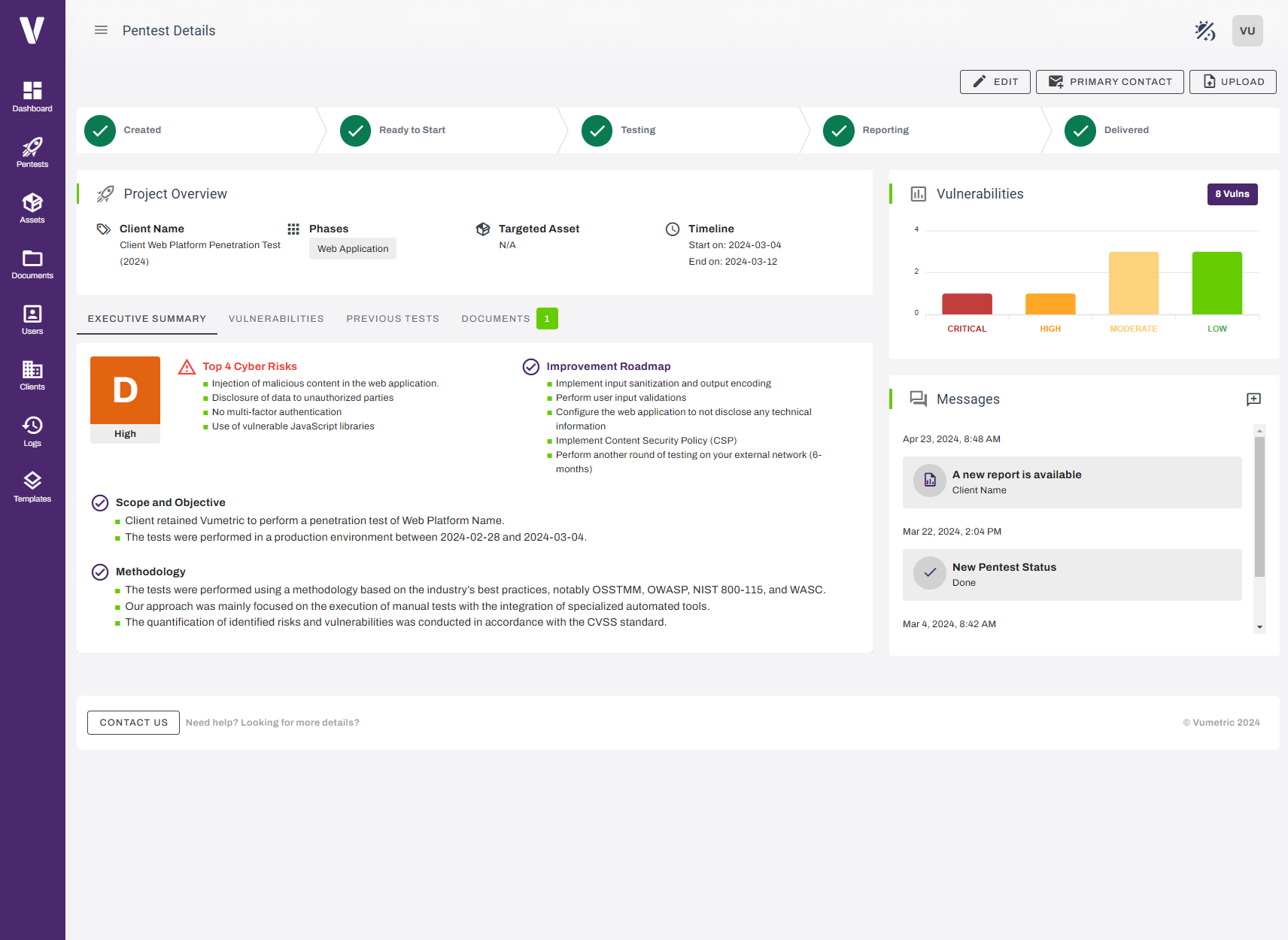Open the Dashboard from the sidebar

point(32,97)
